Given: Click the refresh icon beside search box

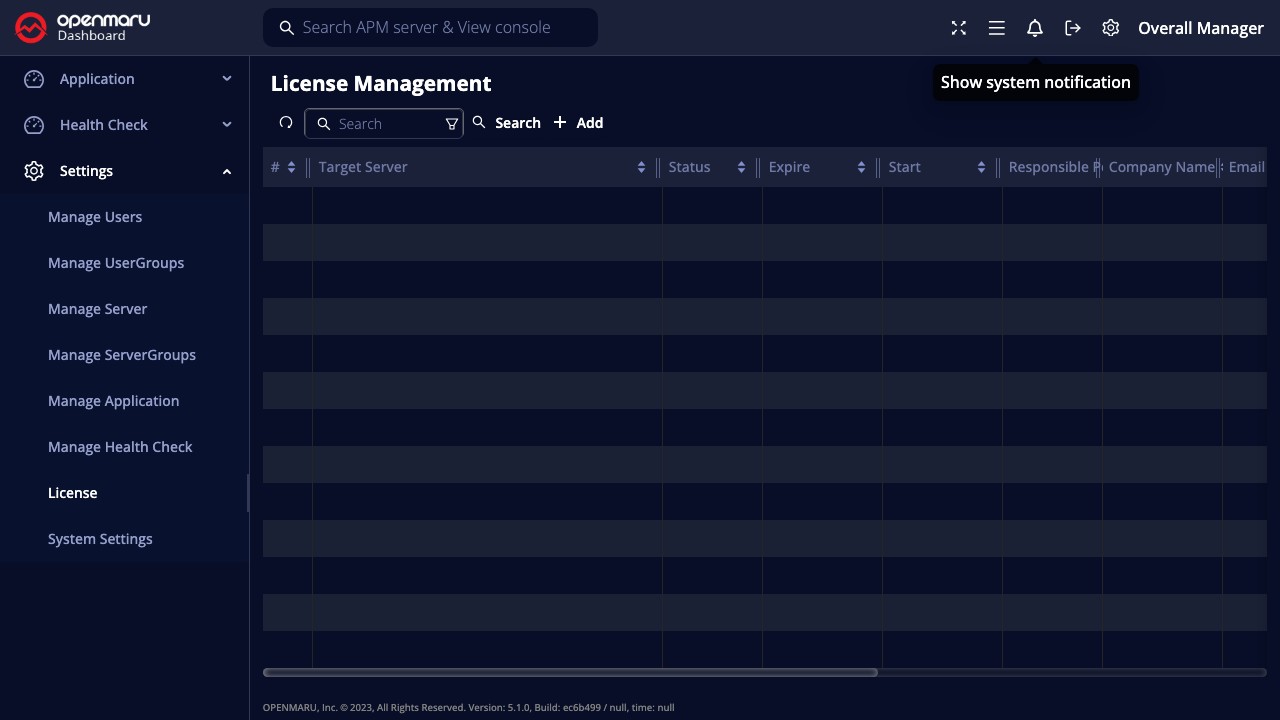Looking at the screenshot, I should pos(286,123).
